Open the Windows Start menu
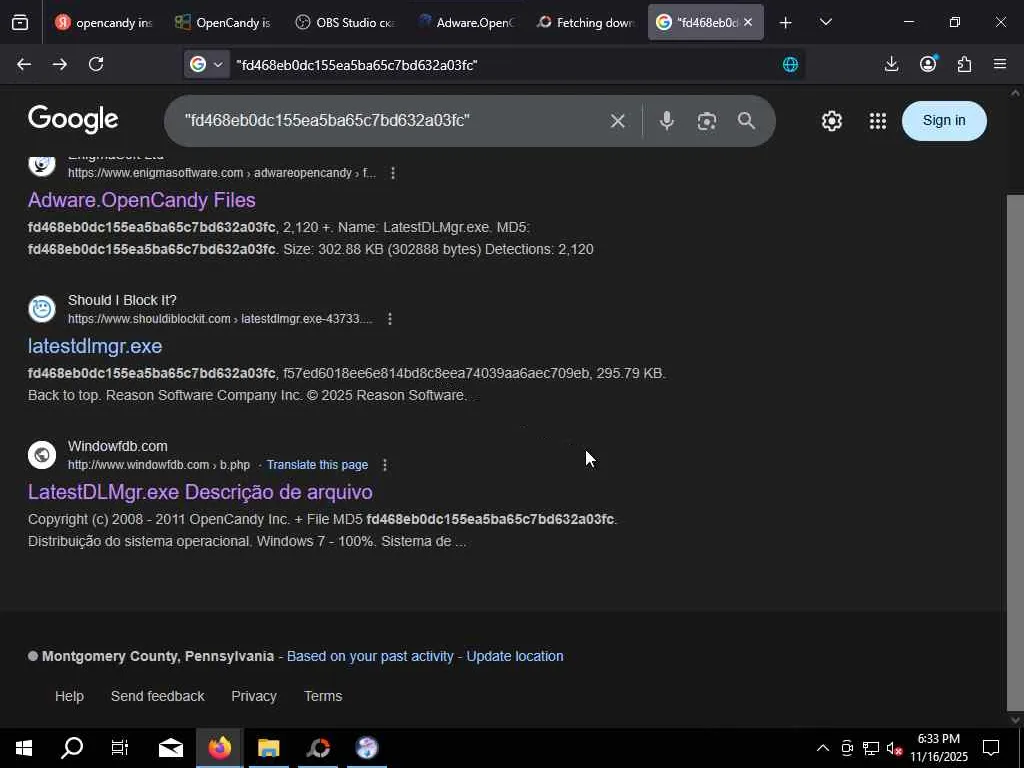This screenshot has width=1024, height=768. point(24,748)
